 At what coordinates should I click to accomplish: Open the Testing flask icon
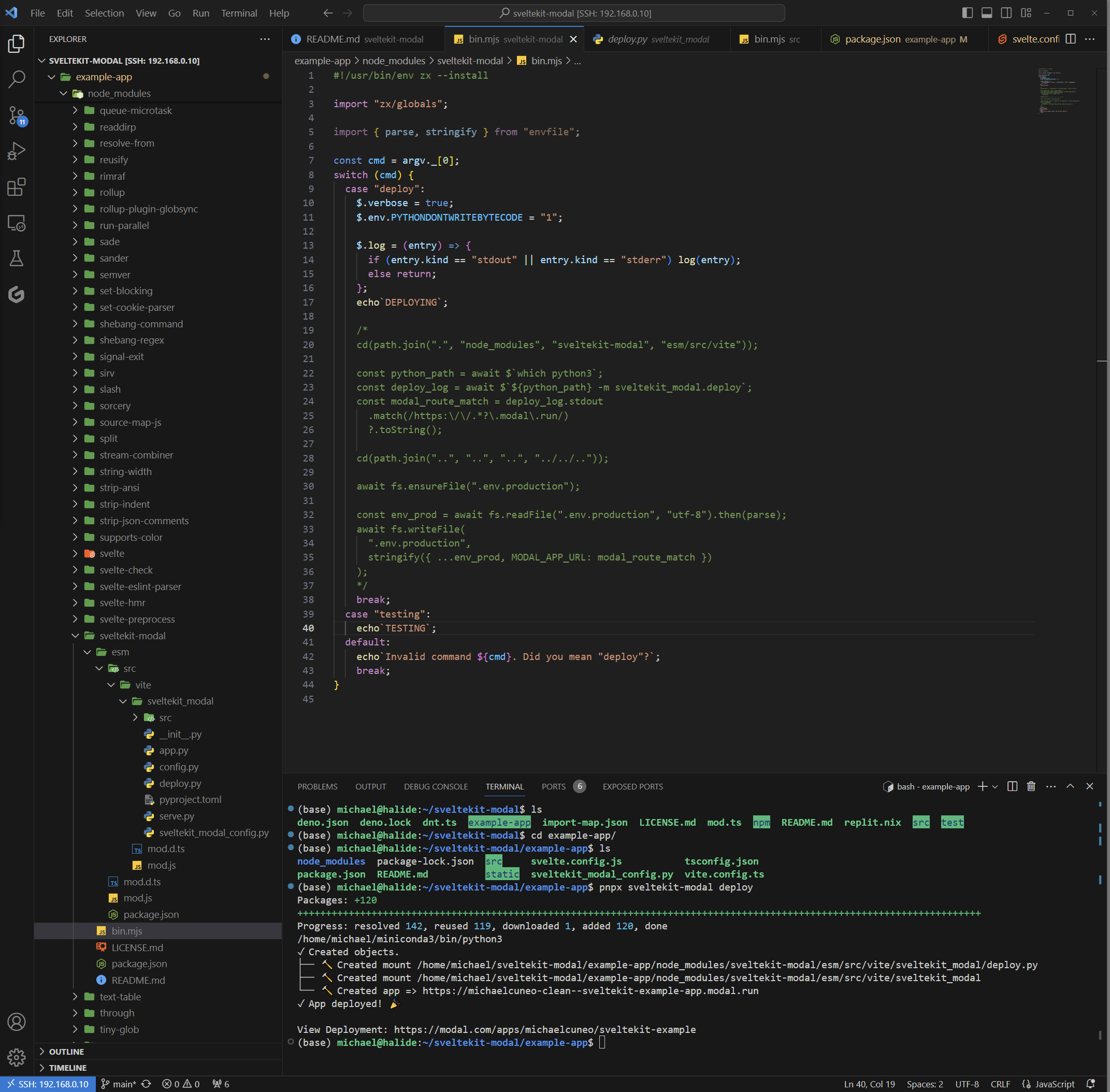(17, 258)
